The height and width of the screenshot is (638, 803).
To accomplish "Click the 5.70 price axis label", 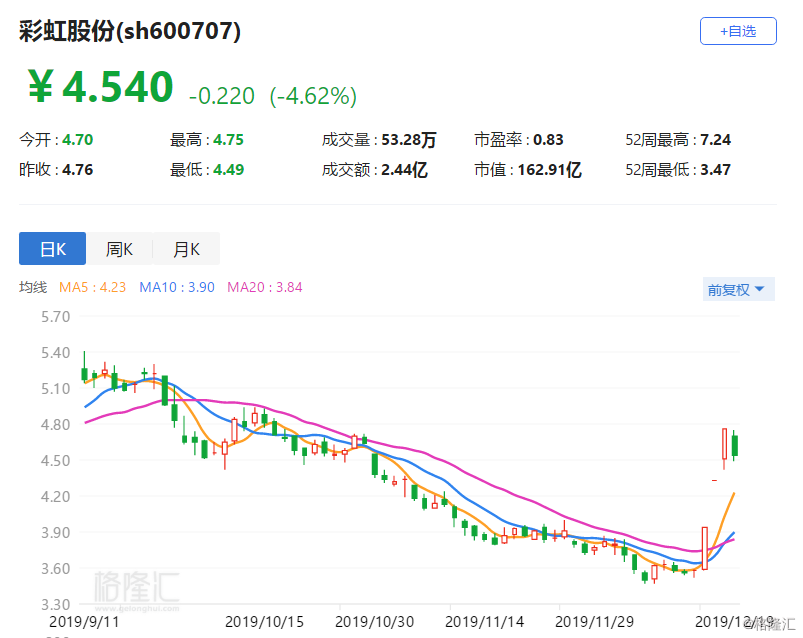I will point(55,317).
